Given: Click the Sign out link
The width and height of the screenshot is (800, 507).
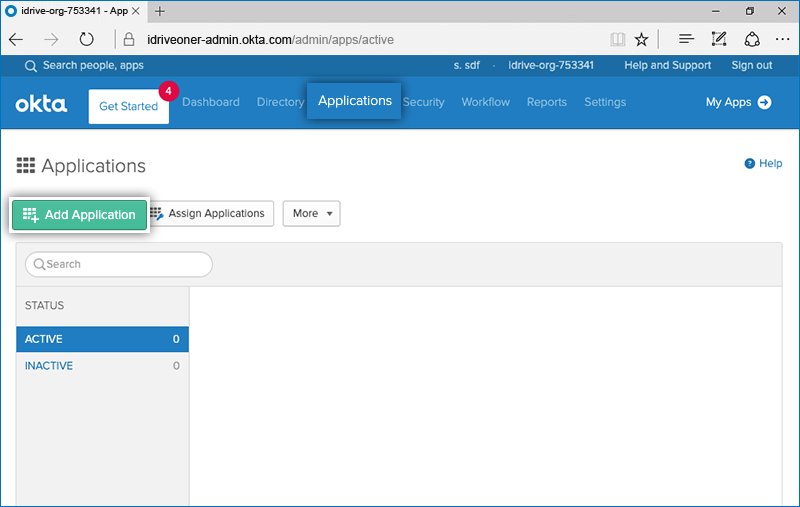Looking at the screenshot, I should [x=751, y=65].
